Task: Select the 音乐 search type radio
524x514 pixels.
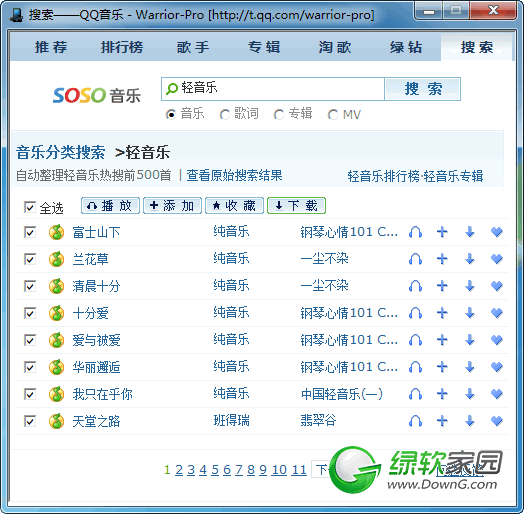Action: 171,115
